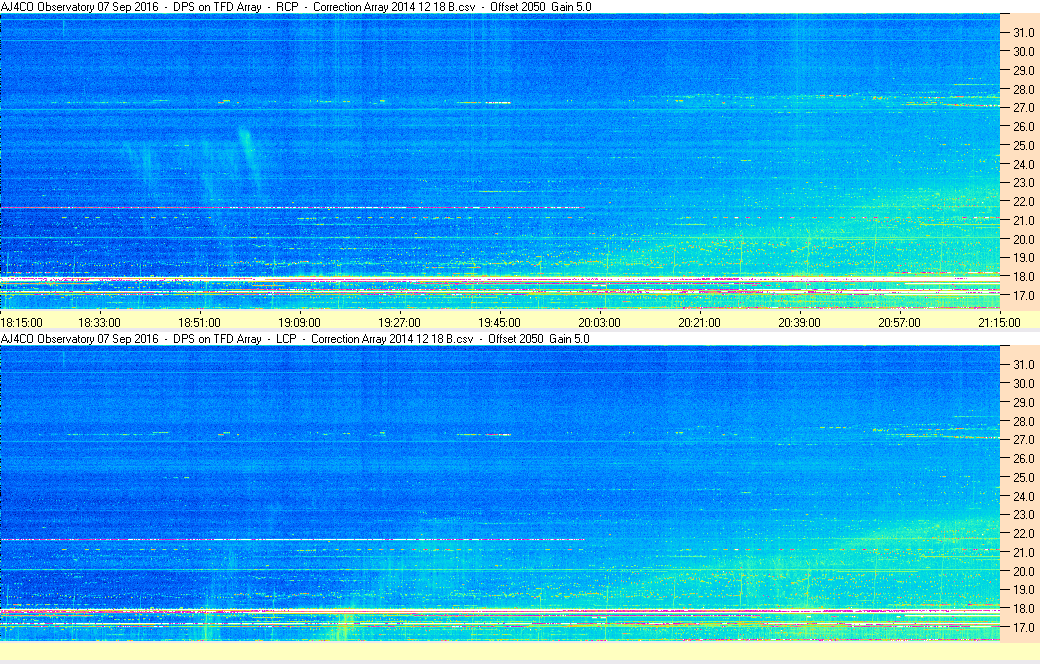The width and height of the screenshot is (1040, 664).
Task: Click the 24.0 frequency label on LCP chart
Action: tap(1023, 496)
